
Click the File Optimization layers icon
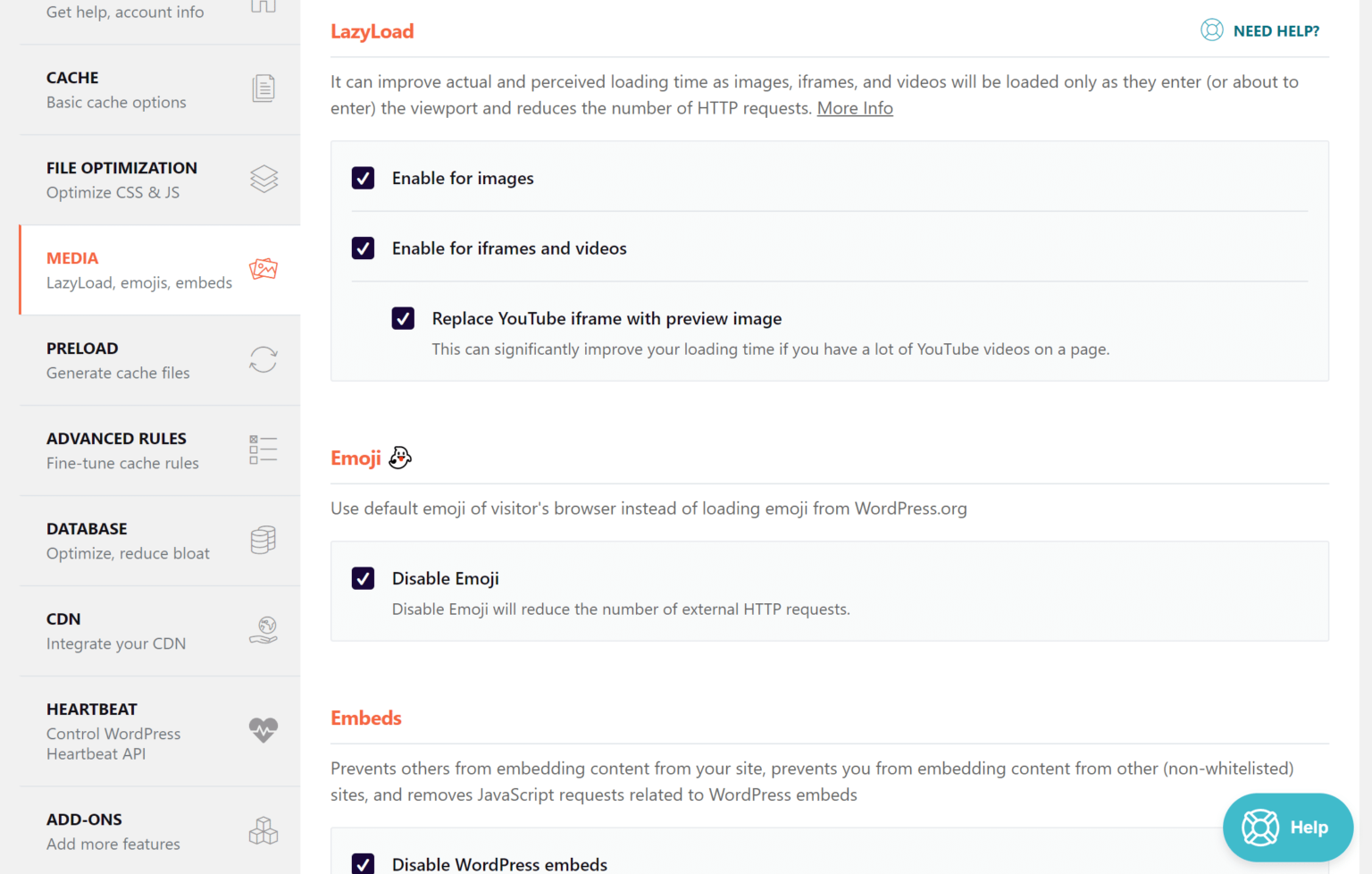coord(264,179)
